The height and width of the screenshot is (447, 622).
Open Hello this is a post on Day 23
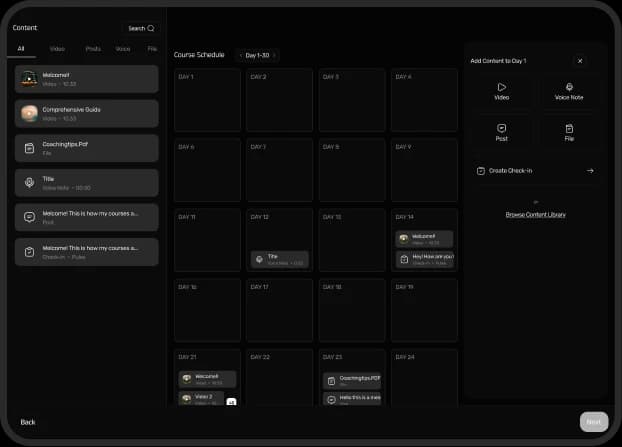click(x=352, y=399)
